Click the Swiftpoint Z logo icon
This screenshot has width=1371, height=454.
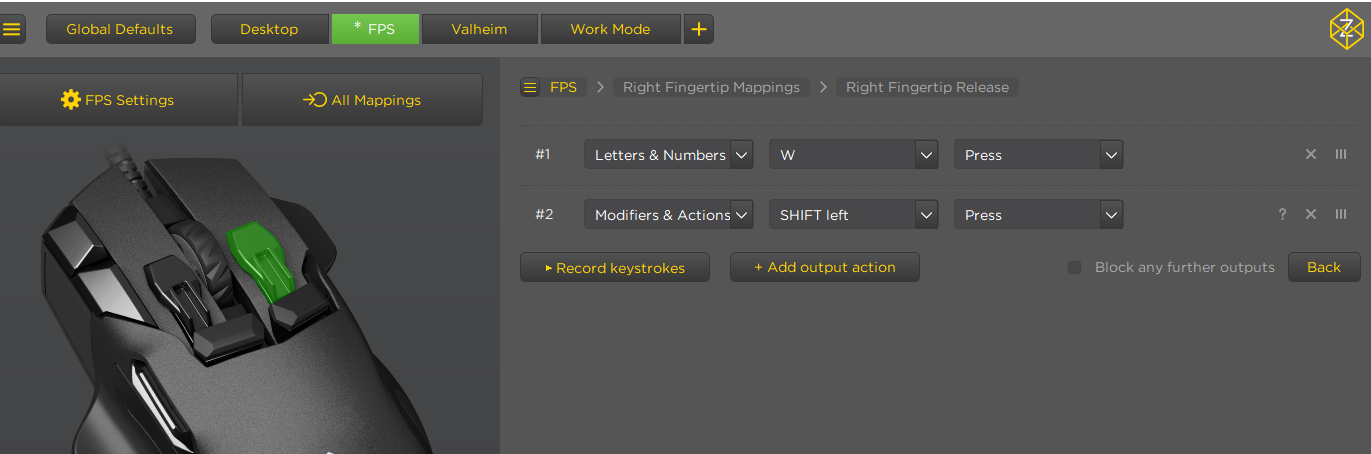(1346, 29)
